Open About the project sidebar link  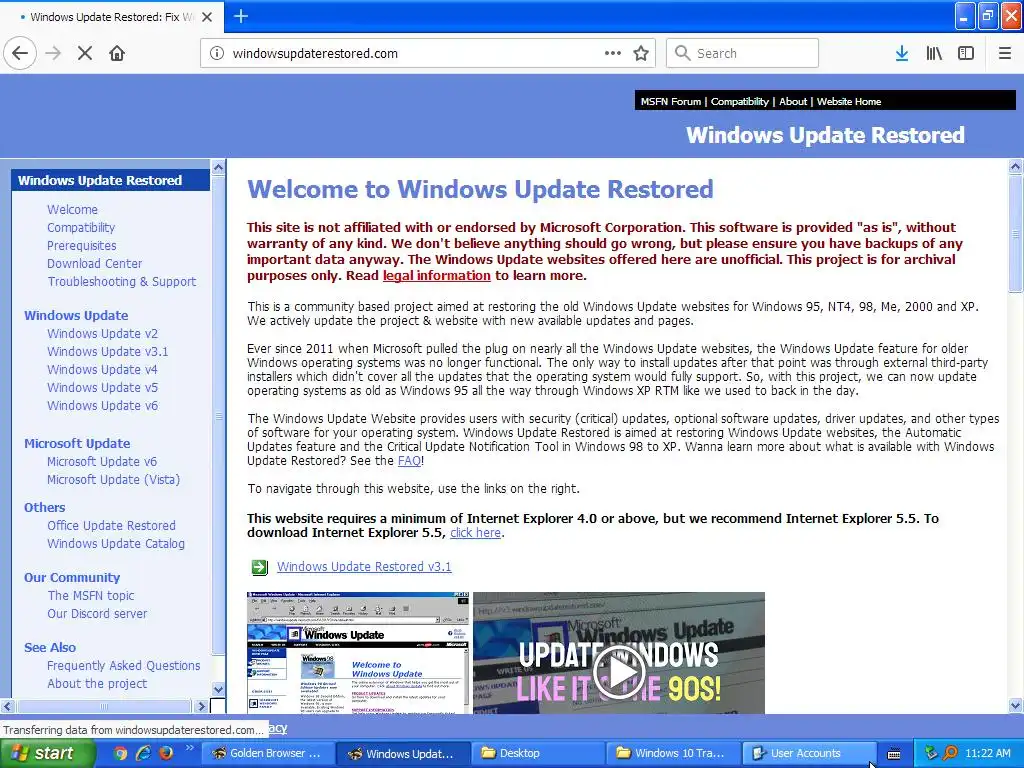click(x=97, y=684)
